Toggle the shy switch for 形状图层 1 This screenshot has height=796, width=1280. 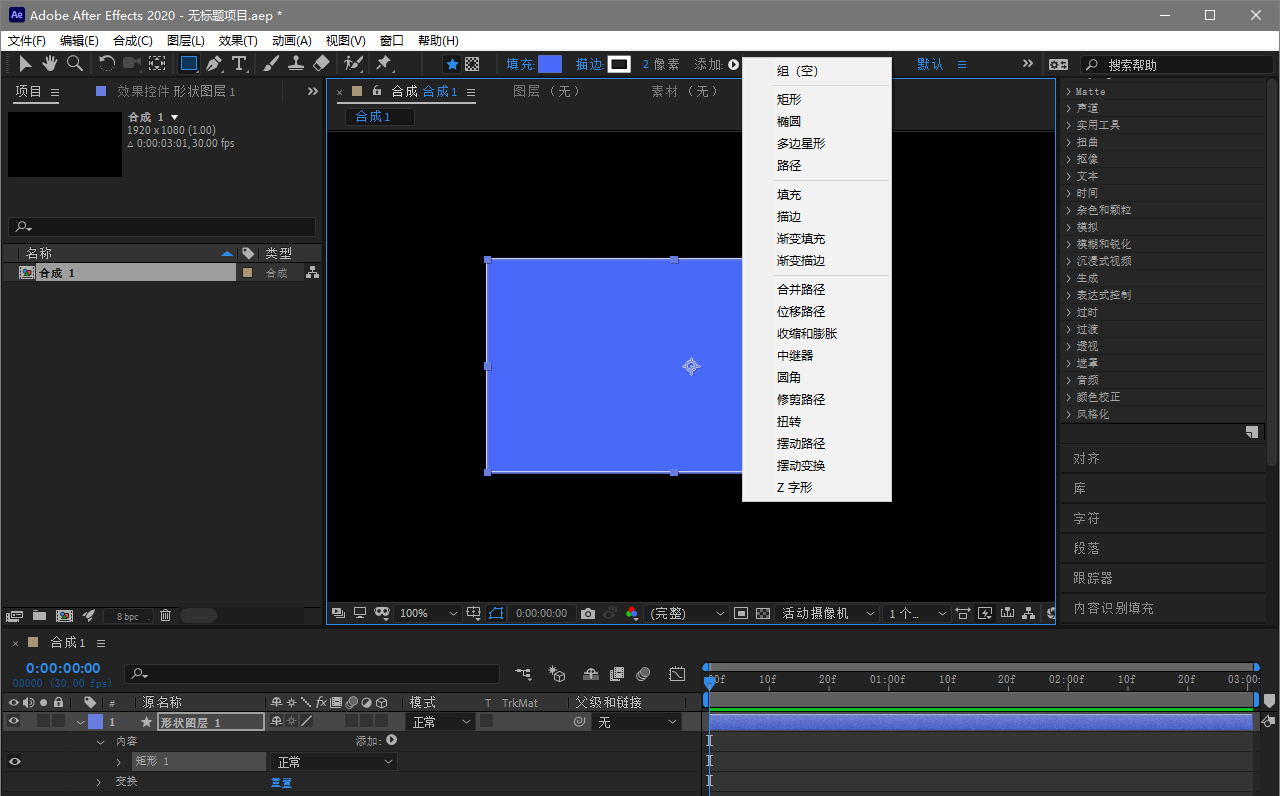coord(276,721)
